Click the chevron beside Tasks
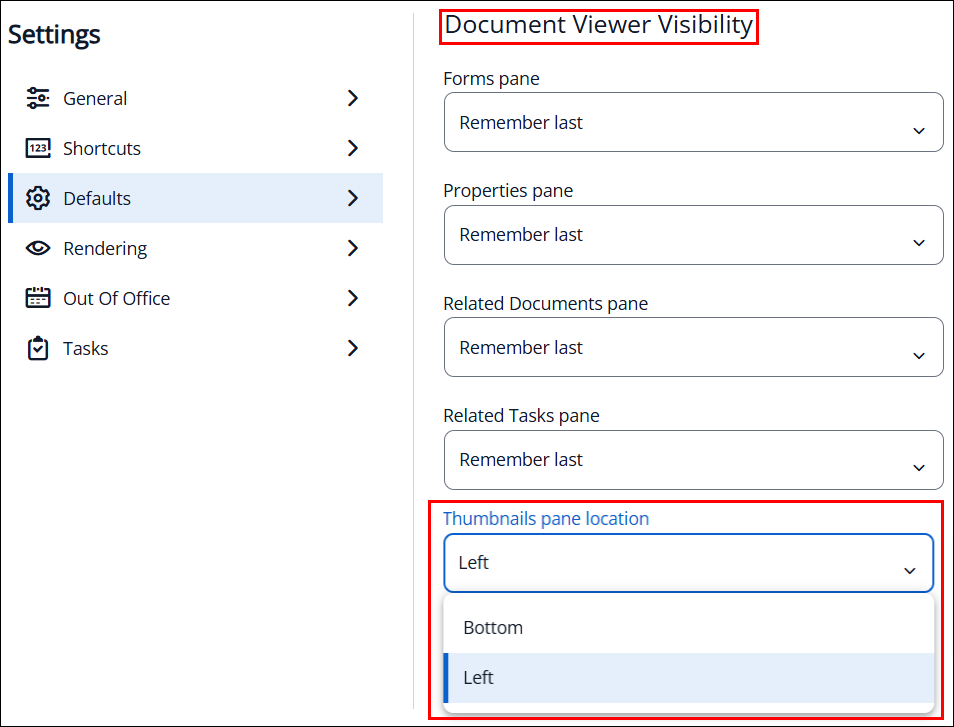 pyautogui.click(x=353, y=349)
